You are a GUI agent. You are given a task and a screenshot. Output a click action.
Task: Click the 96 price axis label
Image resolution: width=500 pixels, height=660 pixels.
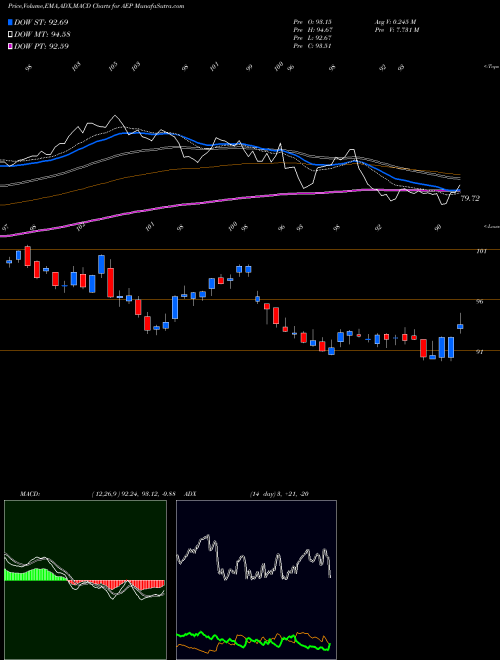tap(479, 301)
